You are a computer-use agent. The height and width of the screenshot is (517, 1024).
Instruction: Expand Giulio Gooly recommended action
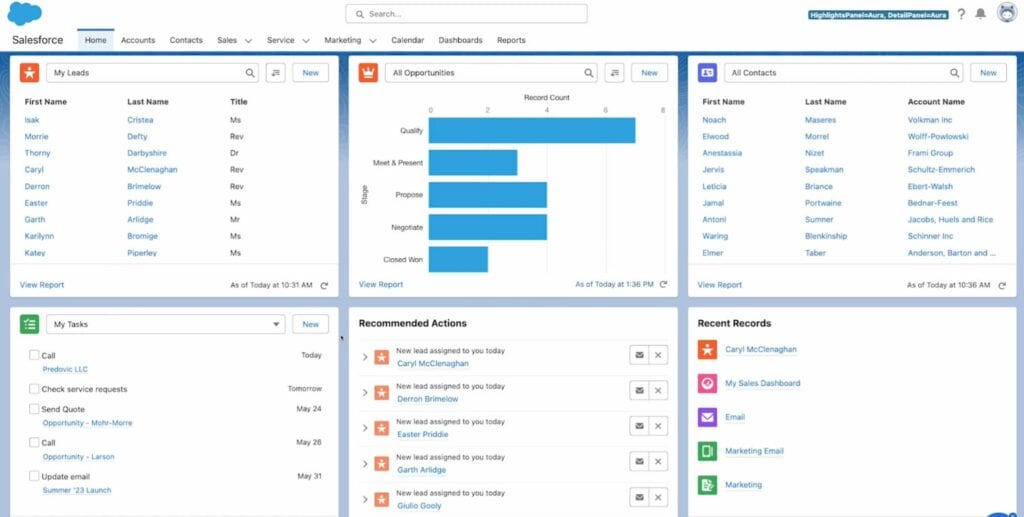365,499
